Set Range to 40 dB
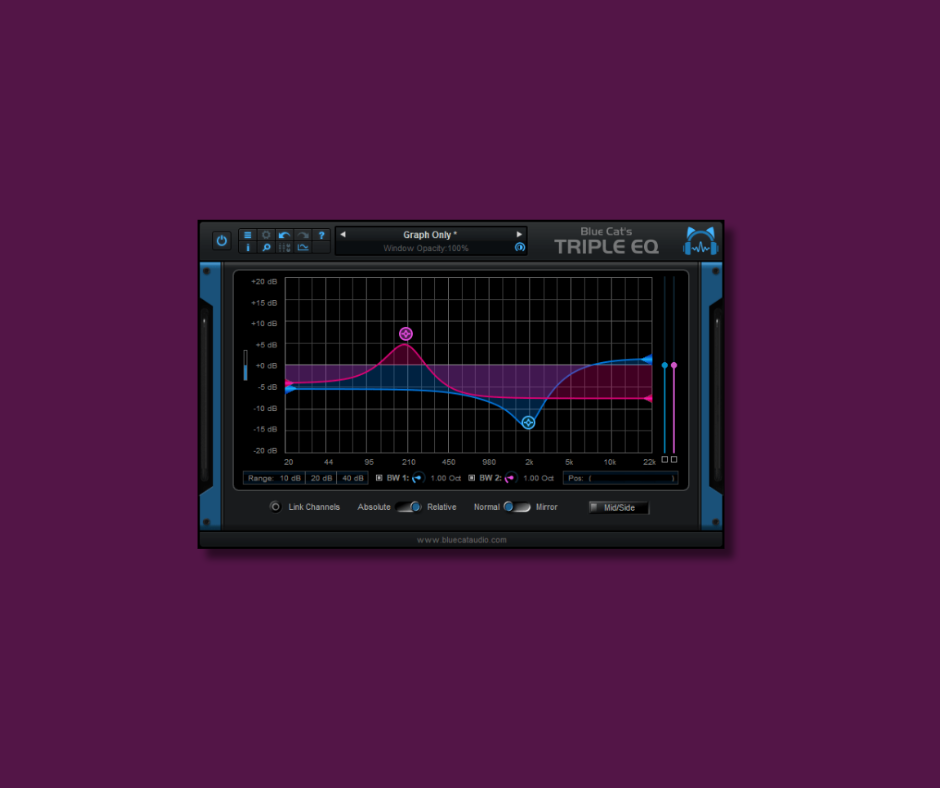 pos(352,478)
